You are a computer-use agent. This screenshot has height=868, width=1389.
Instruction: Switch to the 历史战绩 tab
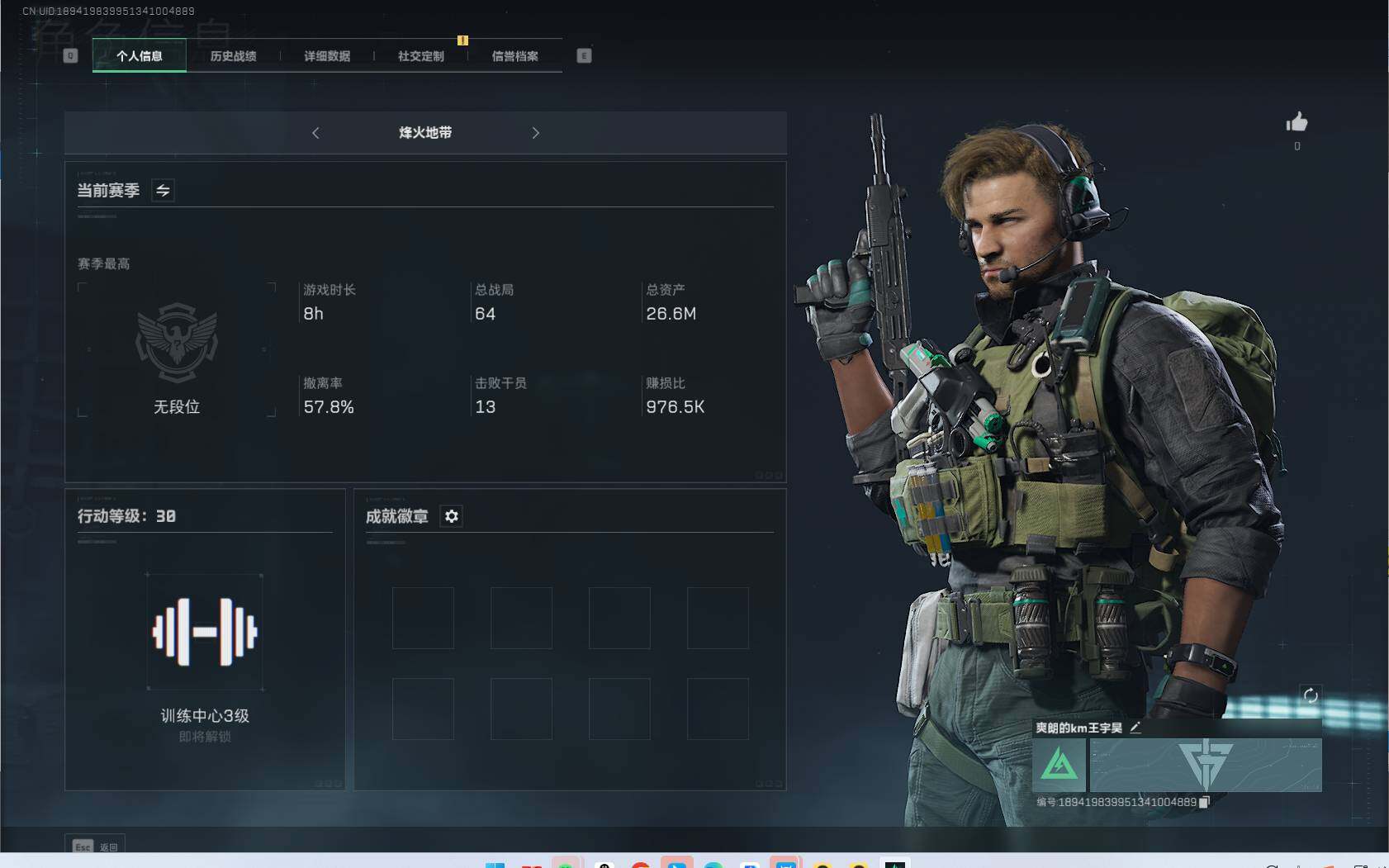(233, 56)
